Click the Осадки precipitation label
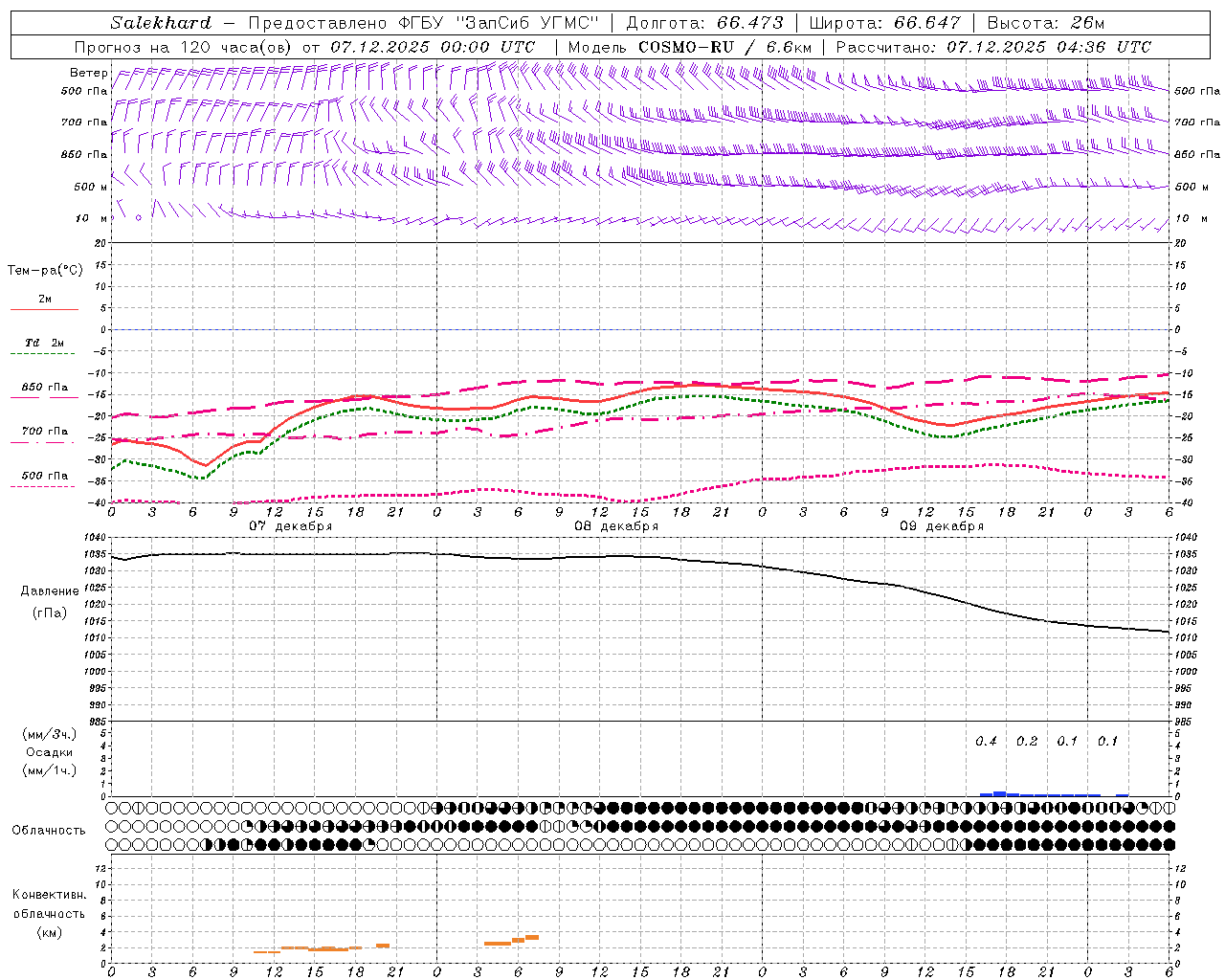This screenshot has width=1225, height=980. [50, 752]
